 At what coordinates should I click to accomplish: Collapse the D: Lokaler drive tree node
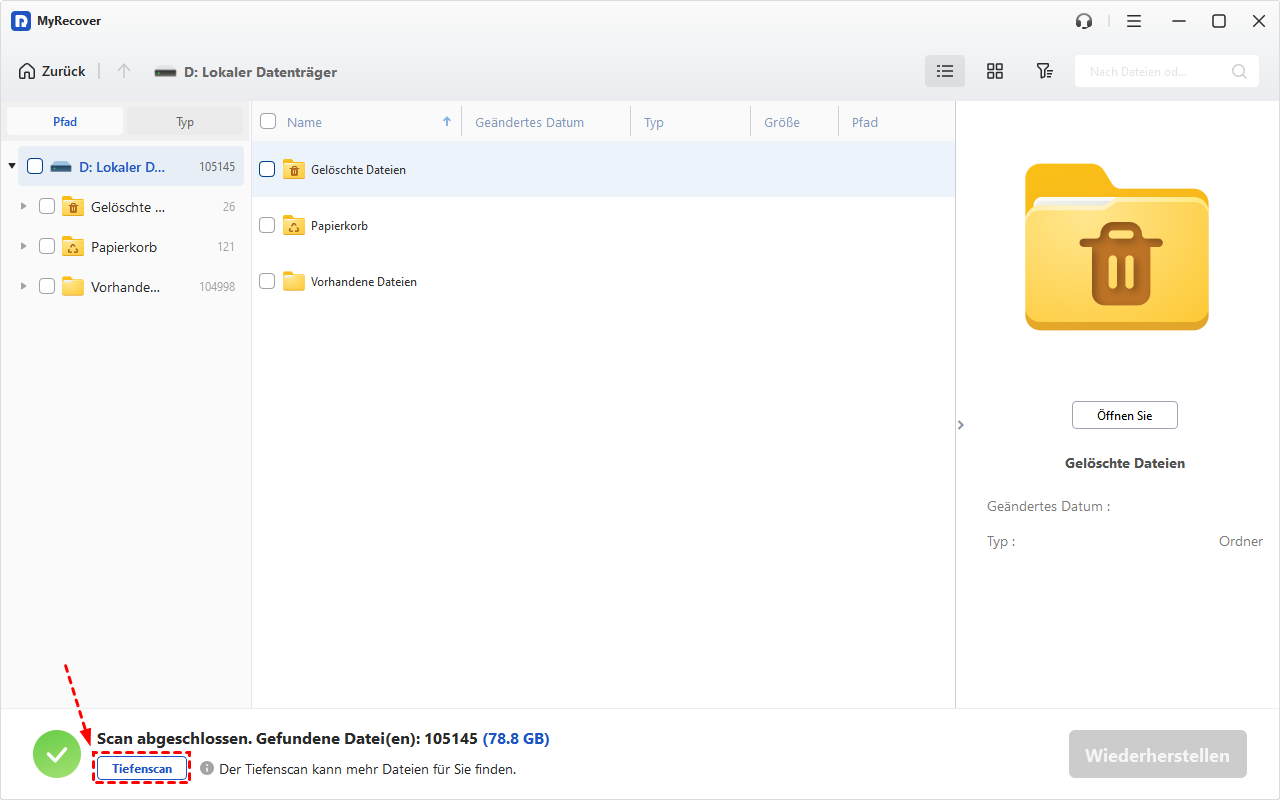click(x=12, y=166)
